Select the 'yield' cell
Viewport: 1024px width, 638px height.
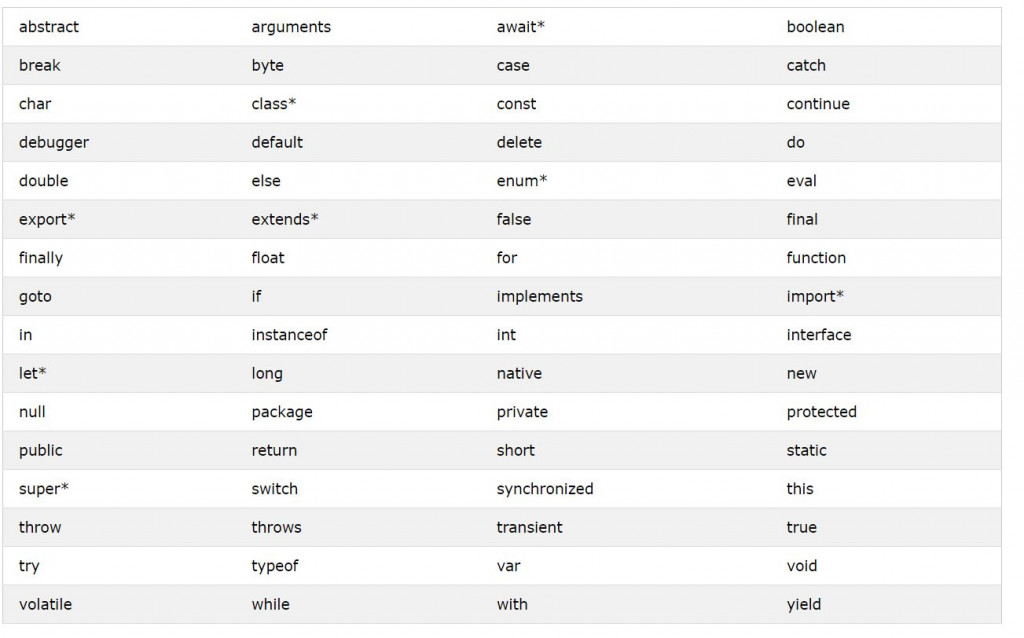803,605
